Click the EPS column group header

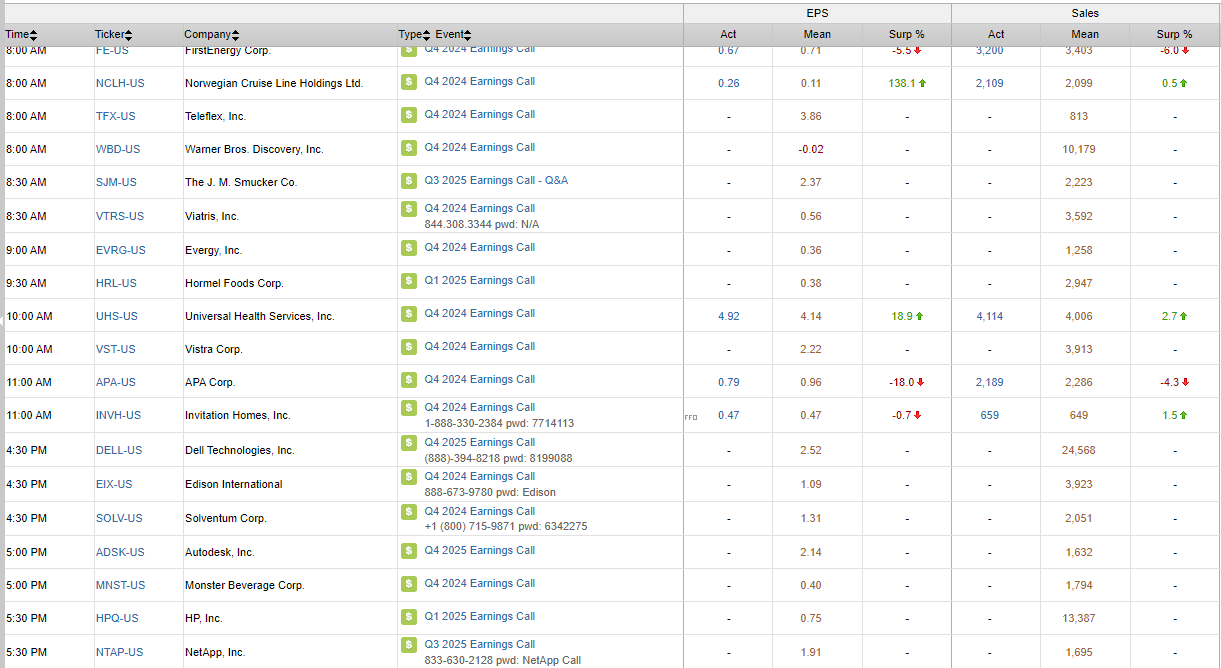(x=817, y=13)
